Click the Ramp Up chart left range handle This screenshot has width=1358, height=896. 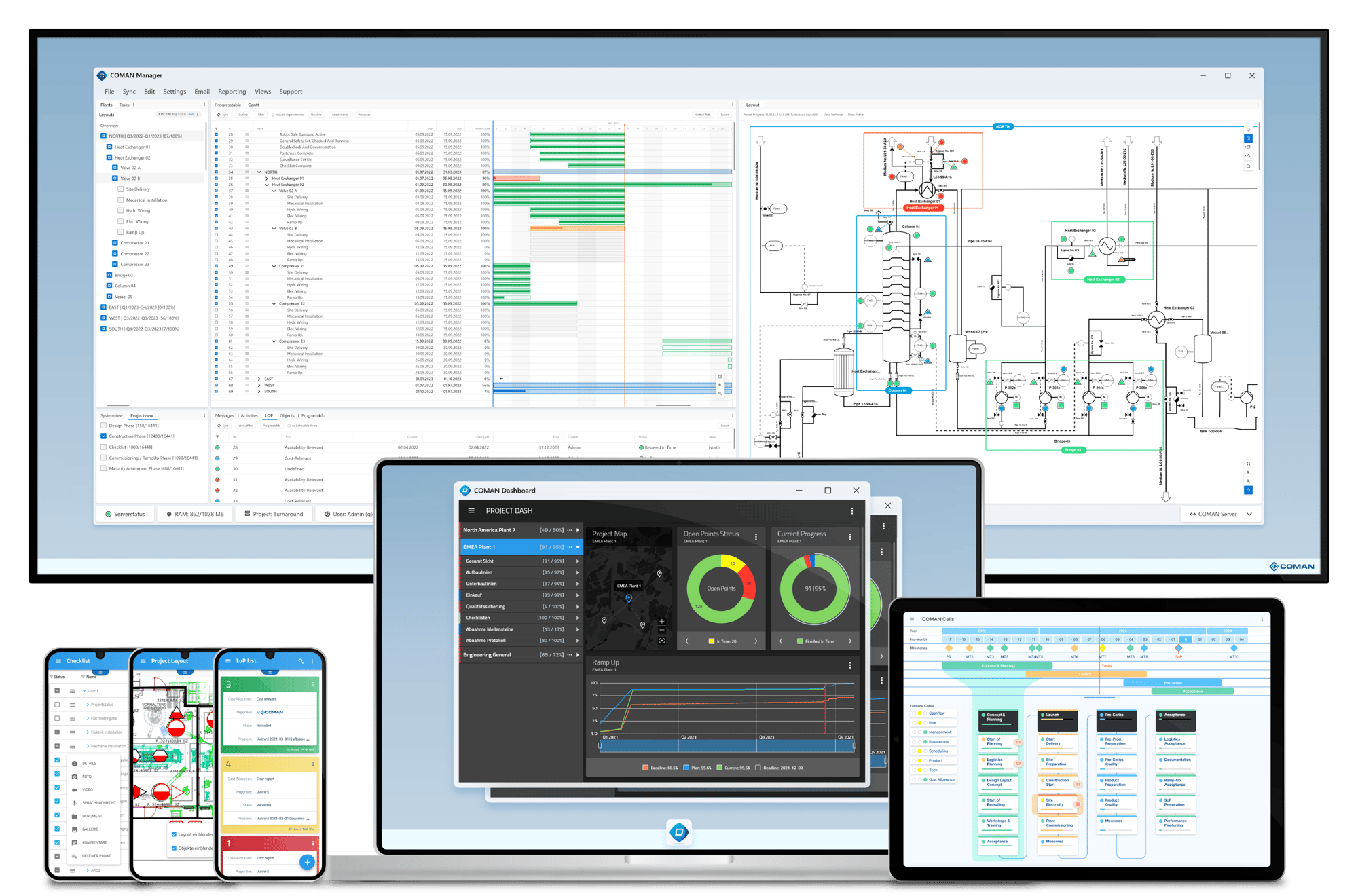(600, 745)
